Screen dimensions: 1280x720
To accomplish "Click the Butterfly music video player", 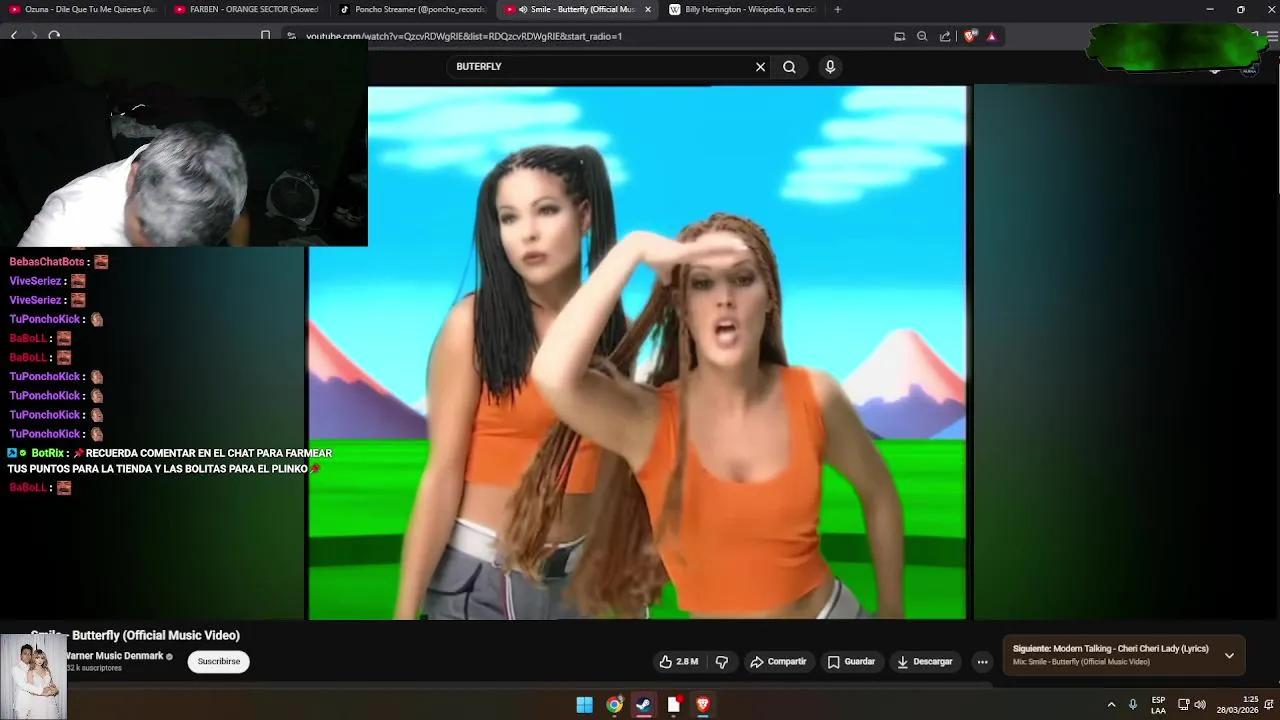I will (x=638, y=352).
